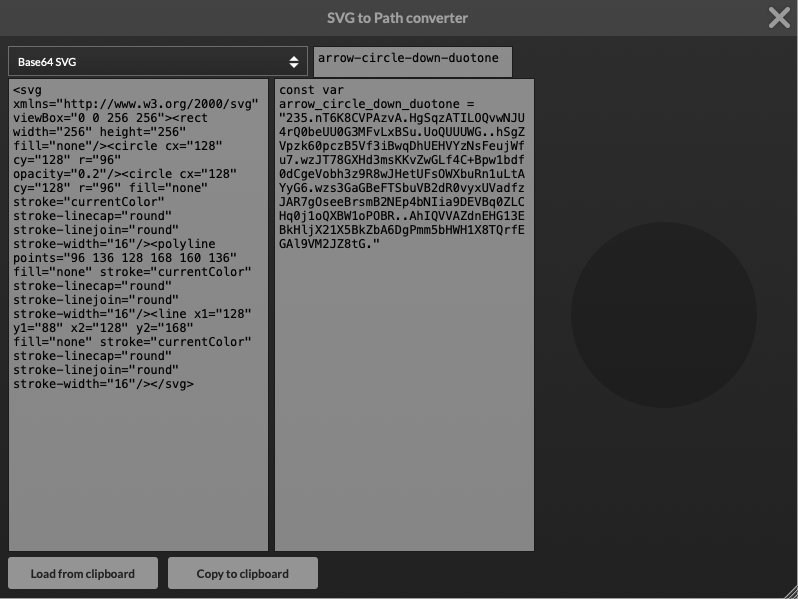The image size is (798, 599).
Task: Click the 'stroke-width="16"/></svg>' closing line
Action: click(103, 384)
